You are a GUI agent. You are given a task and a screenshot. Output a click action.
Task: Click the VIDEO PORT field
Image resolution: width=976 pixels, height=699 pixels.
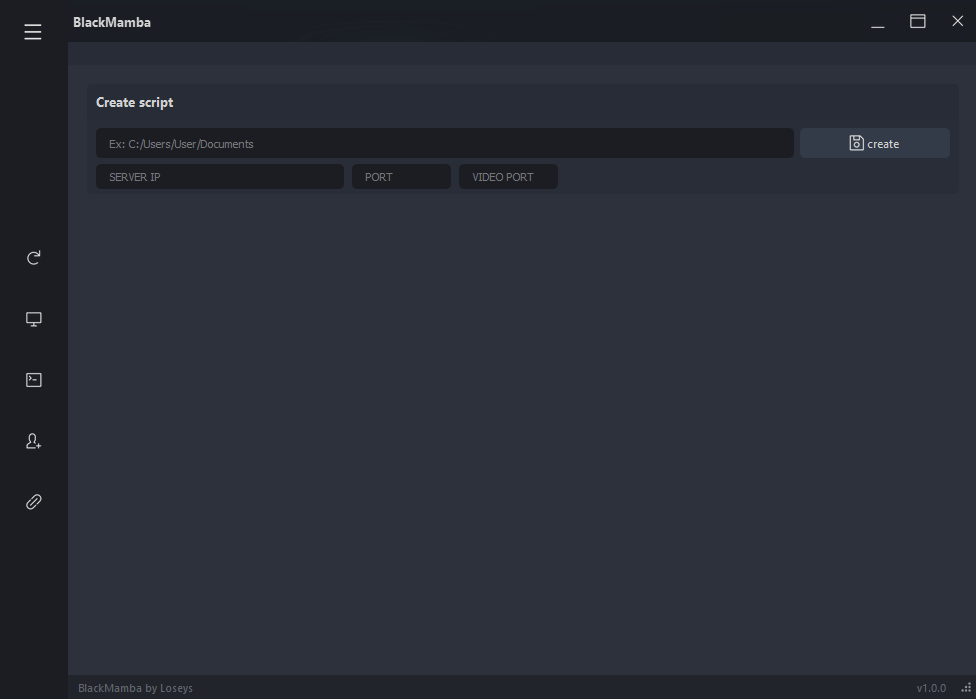pyautogui.click(x=509, y=177)
